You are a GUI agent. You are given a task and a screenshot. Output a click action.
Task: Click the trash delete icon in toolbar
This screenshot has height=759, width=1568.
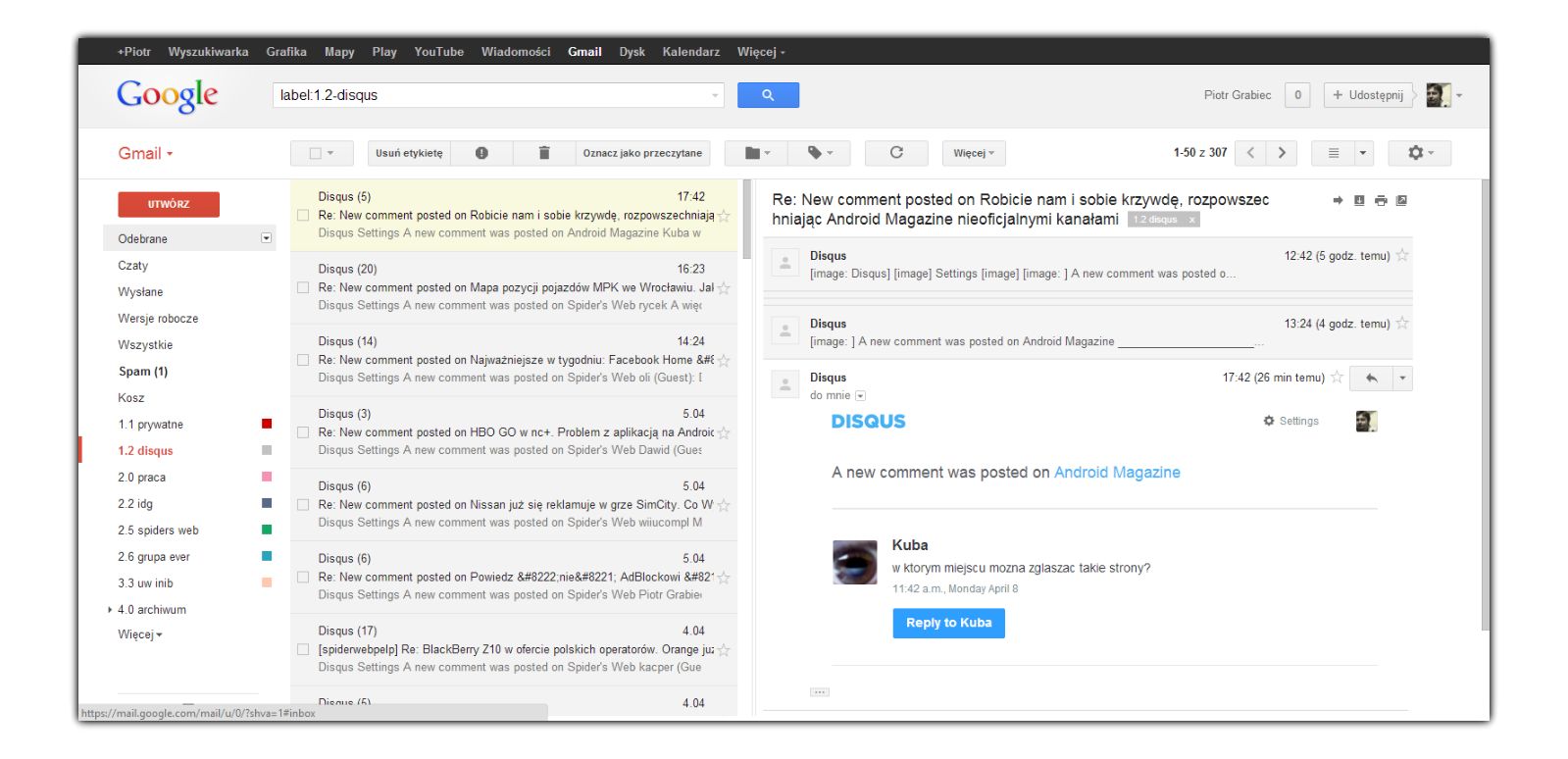coord(544,153)
